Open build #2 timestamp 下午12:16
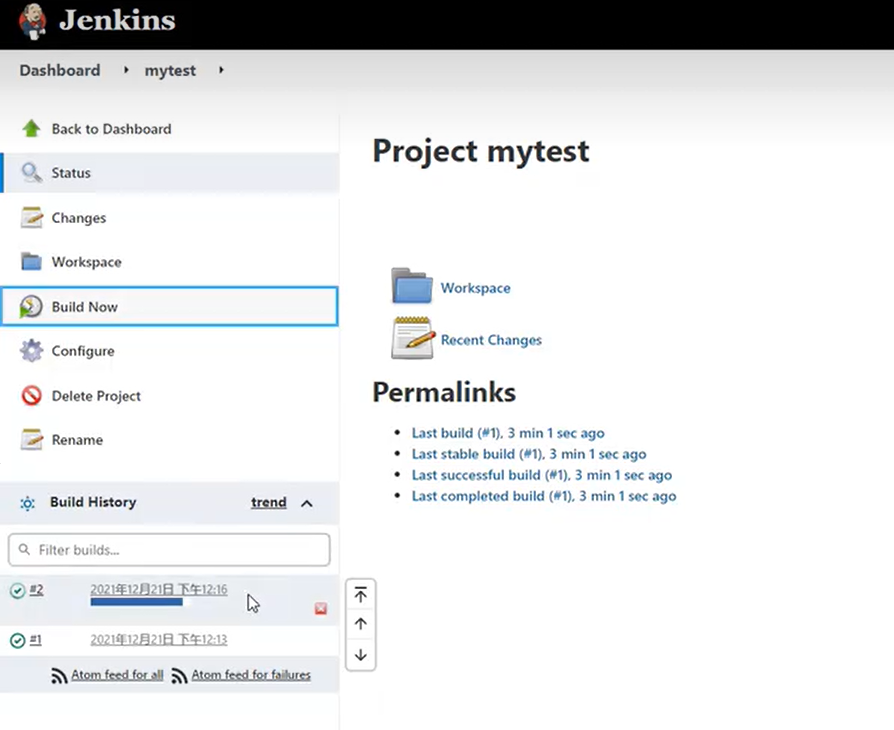This screenshot has width=894, height=730. (159, 589)
